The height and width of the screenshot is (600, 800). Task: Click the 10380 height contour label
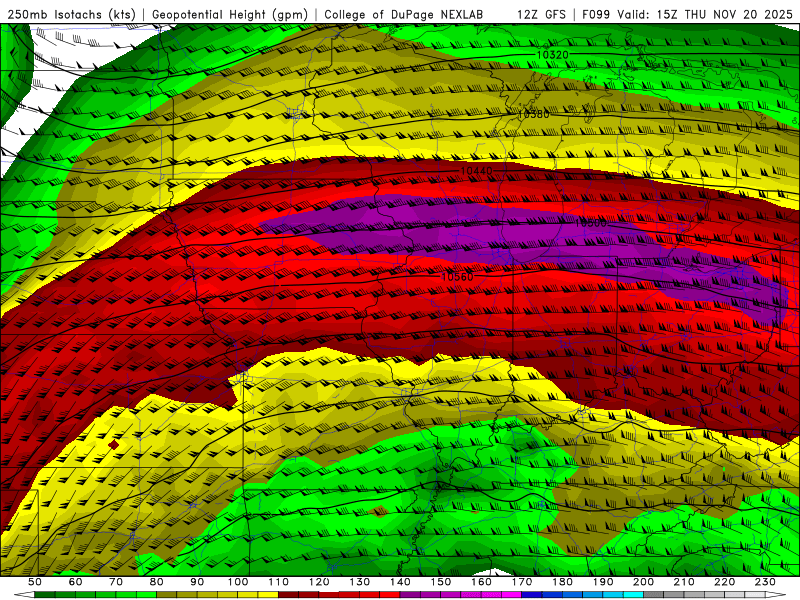[x=534, y=114]
